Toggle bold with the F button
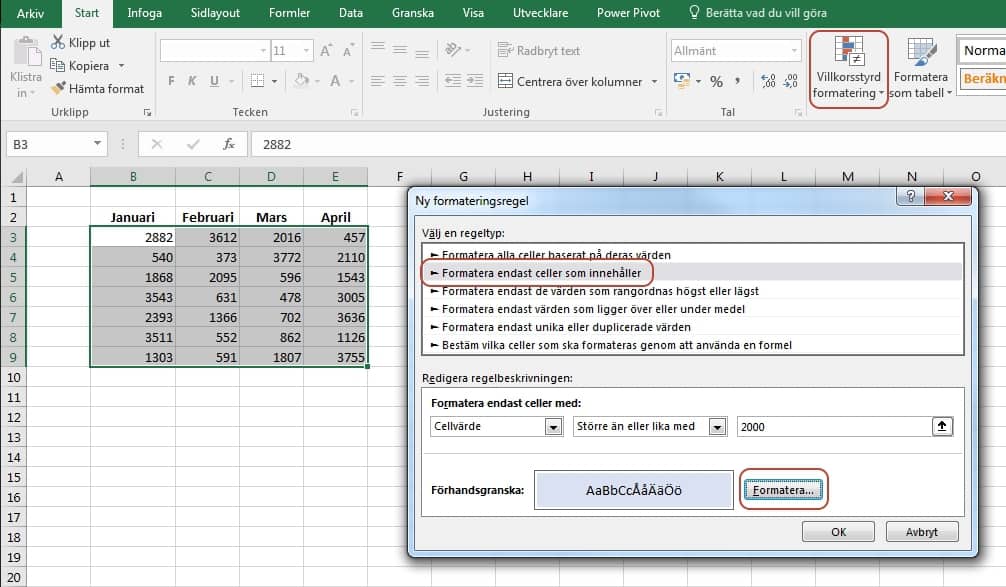The height and width of the screenshot is (587, 1006). (x=171, y=82)
